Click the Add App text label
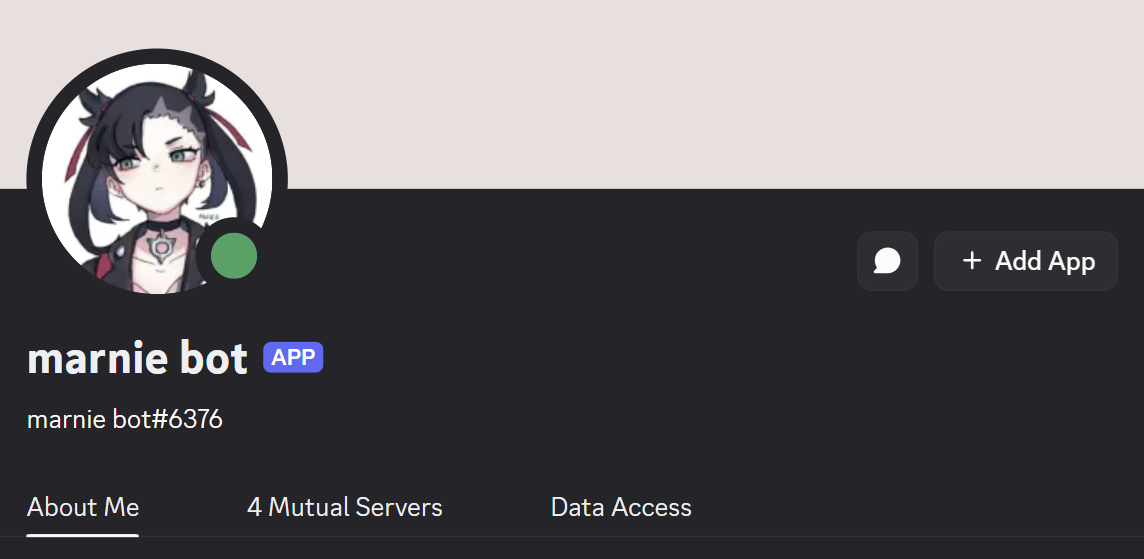 click(1045, 261)
